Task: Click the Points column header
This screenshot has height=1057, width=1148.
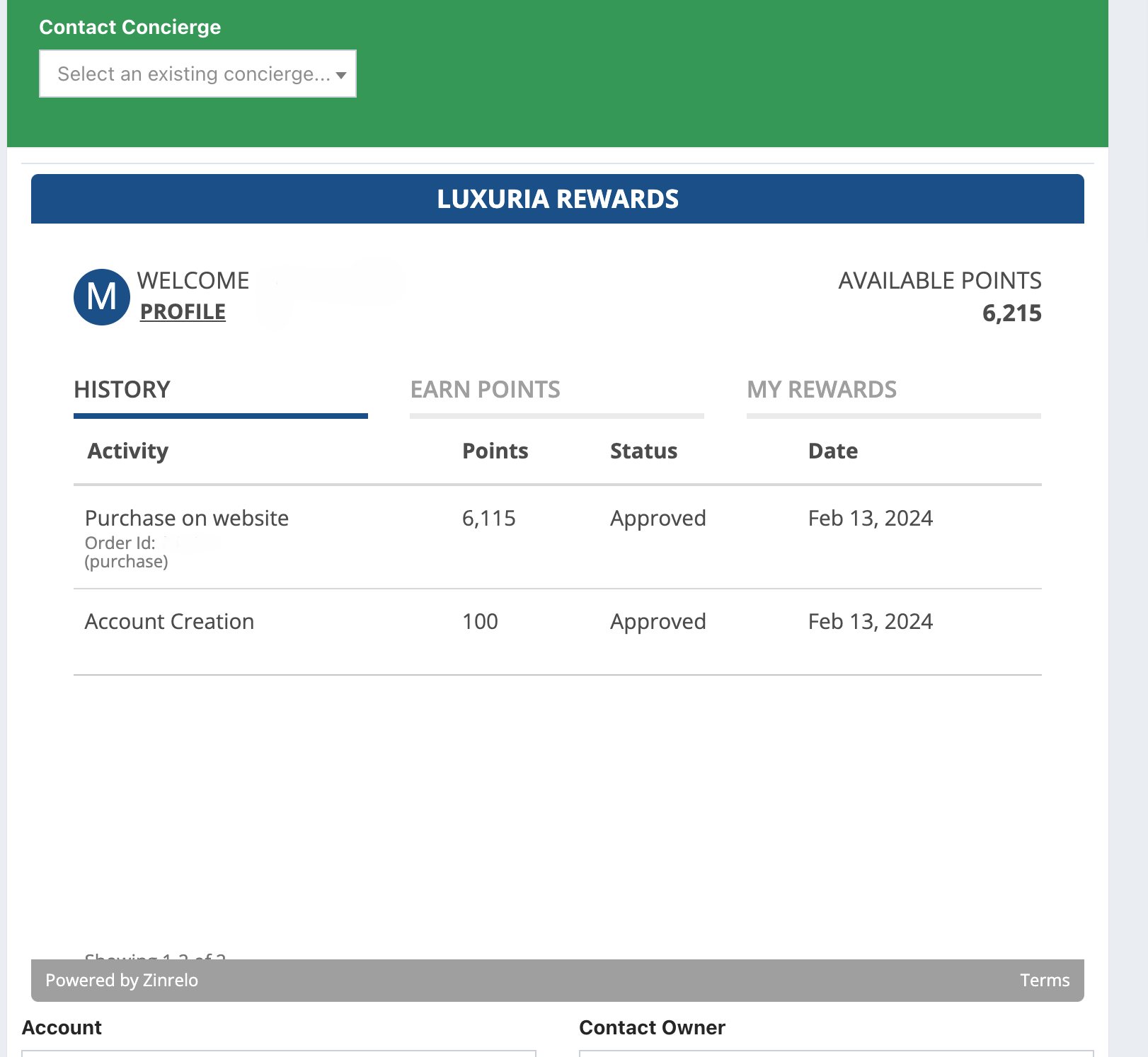Action: click(495, 451)
